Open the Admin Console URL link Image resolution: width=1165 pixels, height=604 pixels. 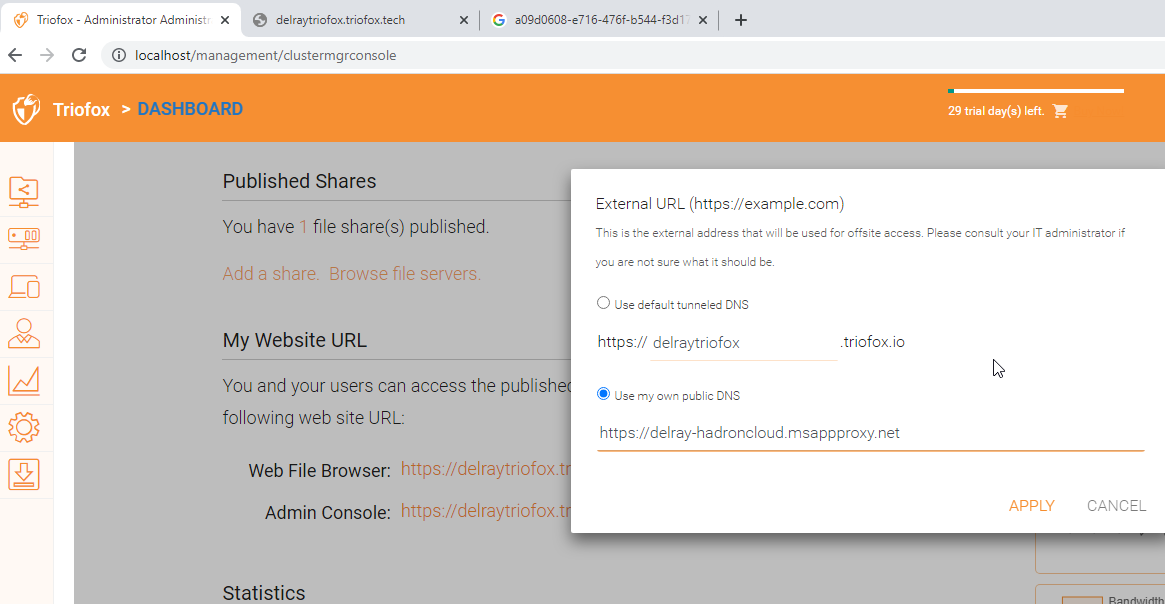point(486,511)
